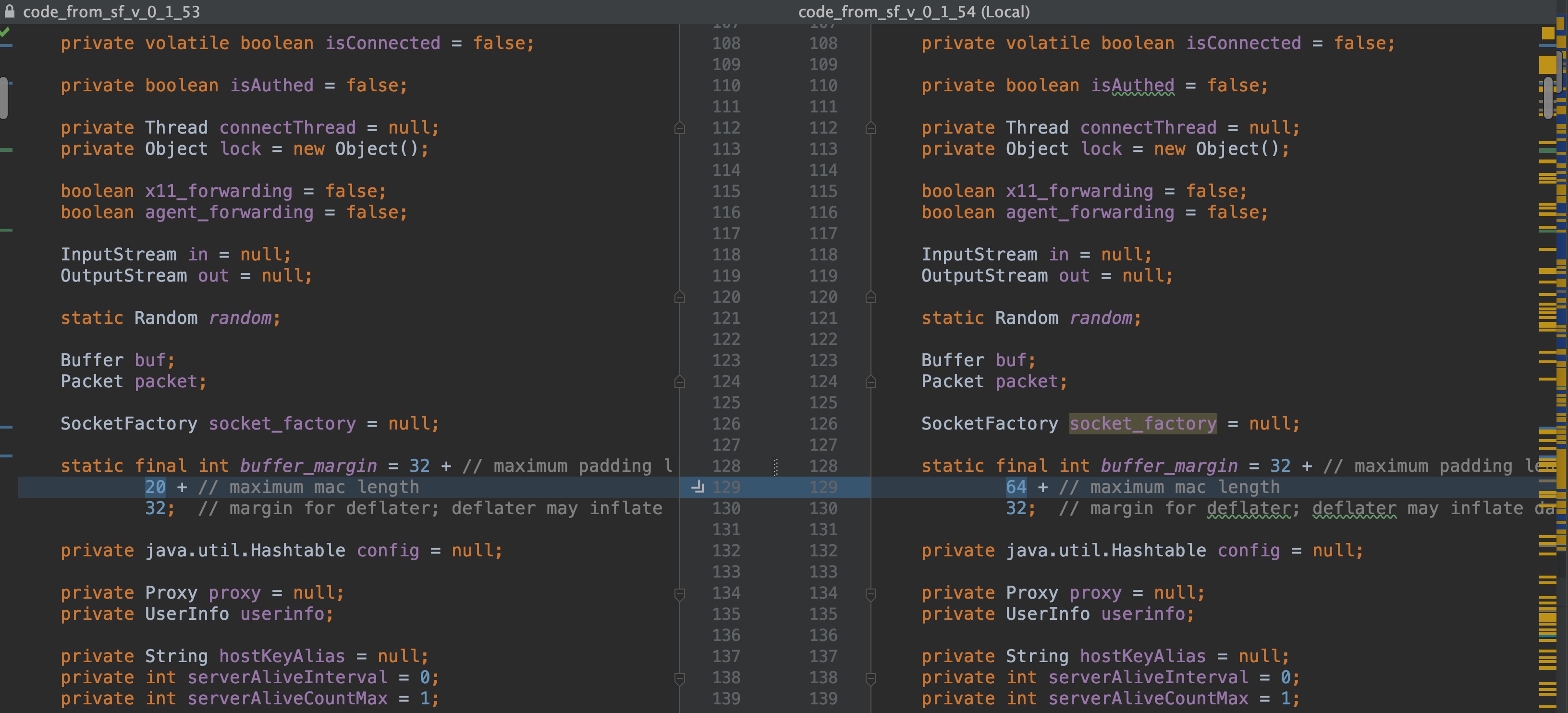Click the right pane's vertical scrollbar thumb

coord(1548,98)
